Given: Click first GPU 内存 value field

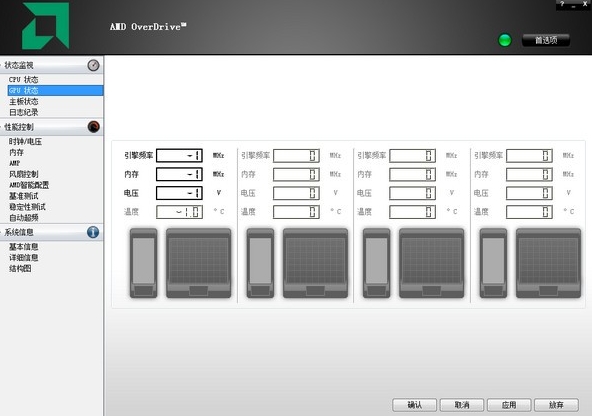Looking at the screenshot, I should (179, 174).
